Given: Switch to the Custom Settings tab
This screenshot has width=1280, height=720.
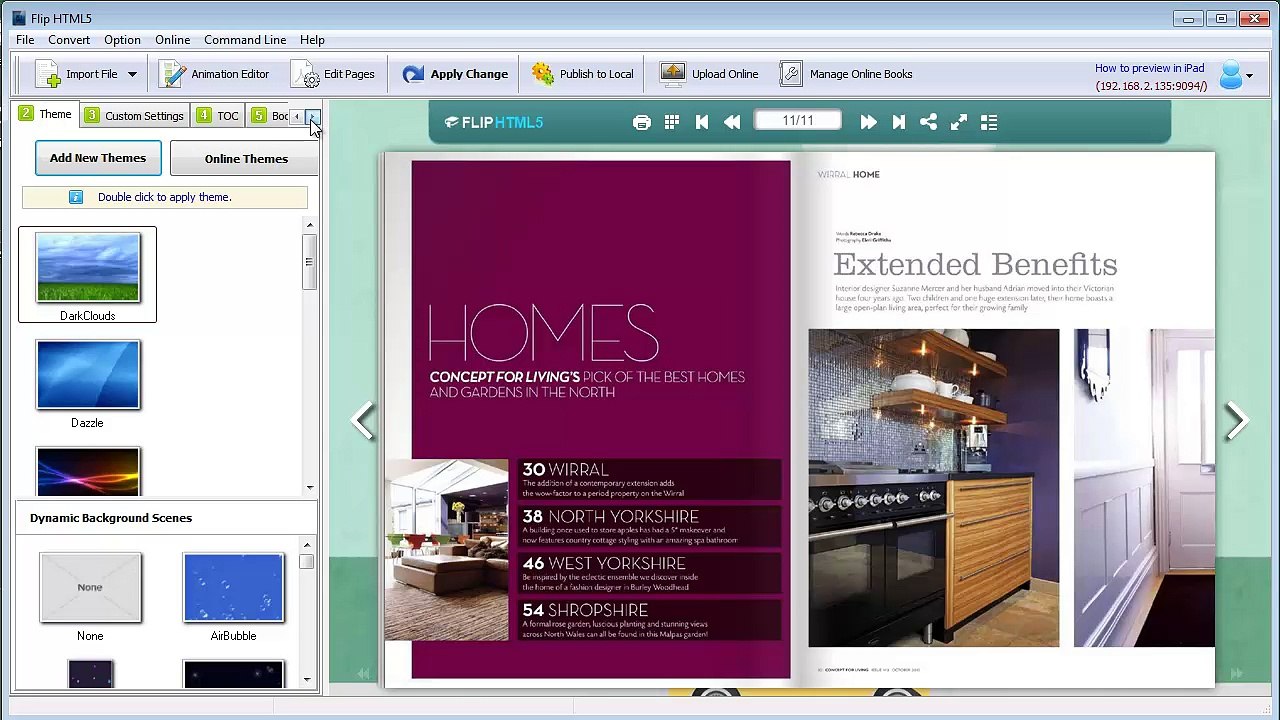Looking at the screenshot, I should click(134, 116).
